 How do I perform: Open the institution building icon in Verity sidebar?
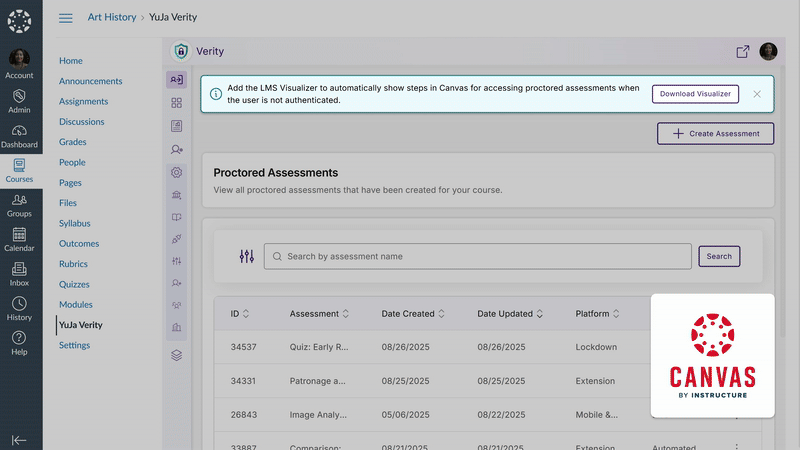point(177,195)
